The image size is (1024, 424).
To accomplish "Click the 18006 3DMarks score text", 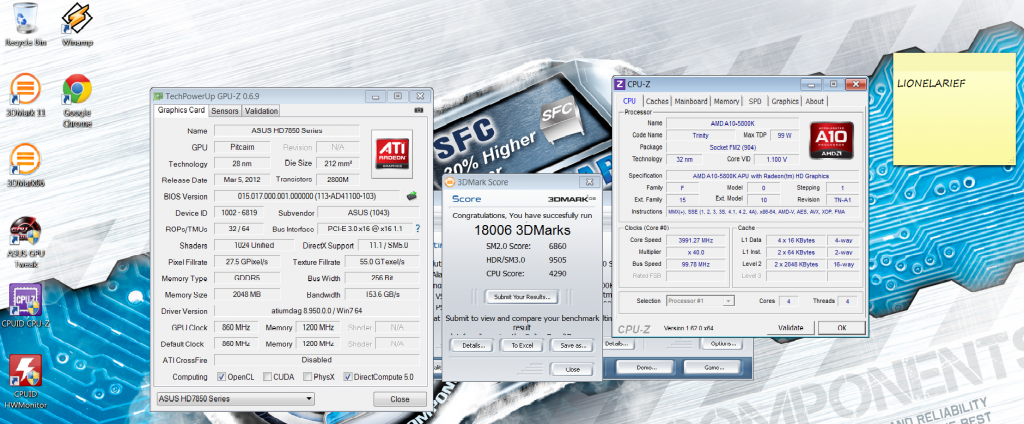I will [x=522, y=230].
